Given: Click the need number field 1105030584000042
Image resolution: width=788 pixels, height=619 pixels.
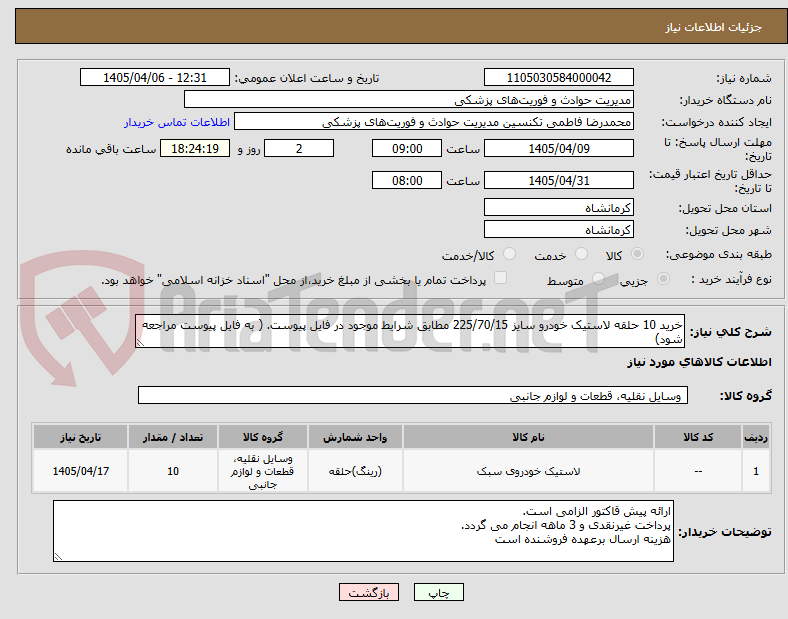Looking at the screenshot, I should click(x=558, y=77).
